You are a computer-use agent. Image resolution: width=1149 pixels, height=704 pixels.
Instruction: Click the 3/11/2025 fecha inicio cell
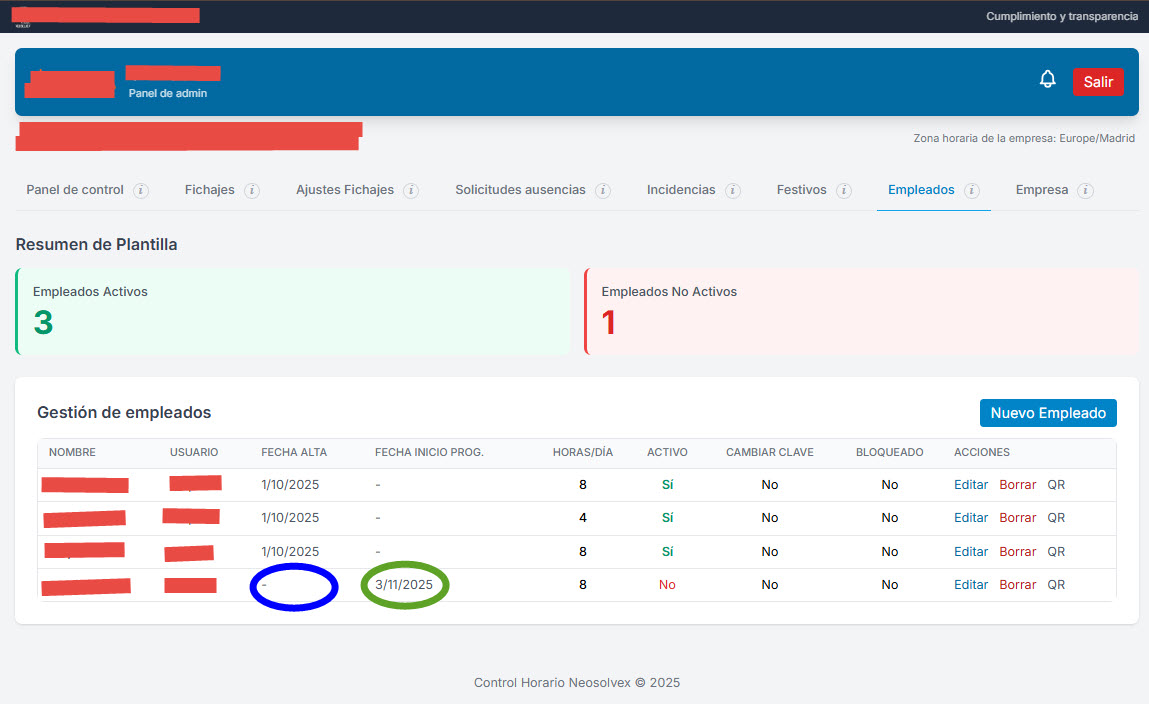[404, 584]
